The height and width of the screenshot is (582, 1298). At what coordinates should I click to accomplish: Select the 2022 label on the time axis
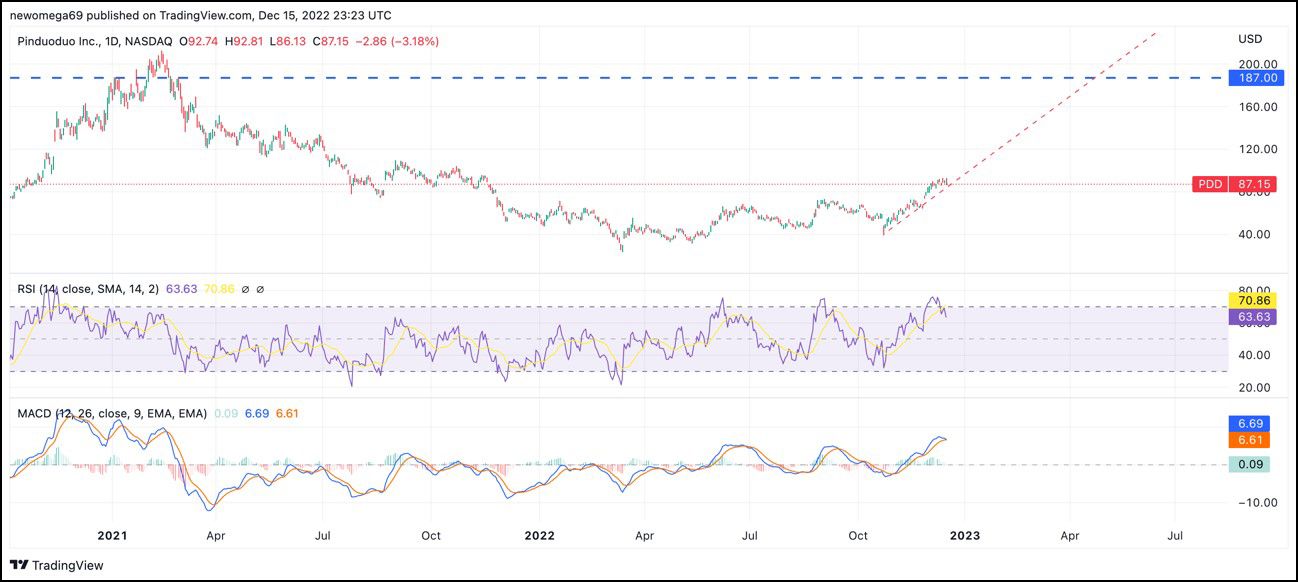pyautogui.click(x=540, y=536)
